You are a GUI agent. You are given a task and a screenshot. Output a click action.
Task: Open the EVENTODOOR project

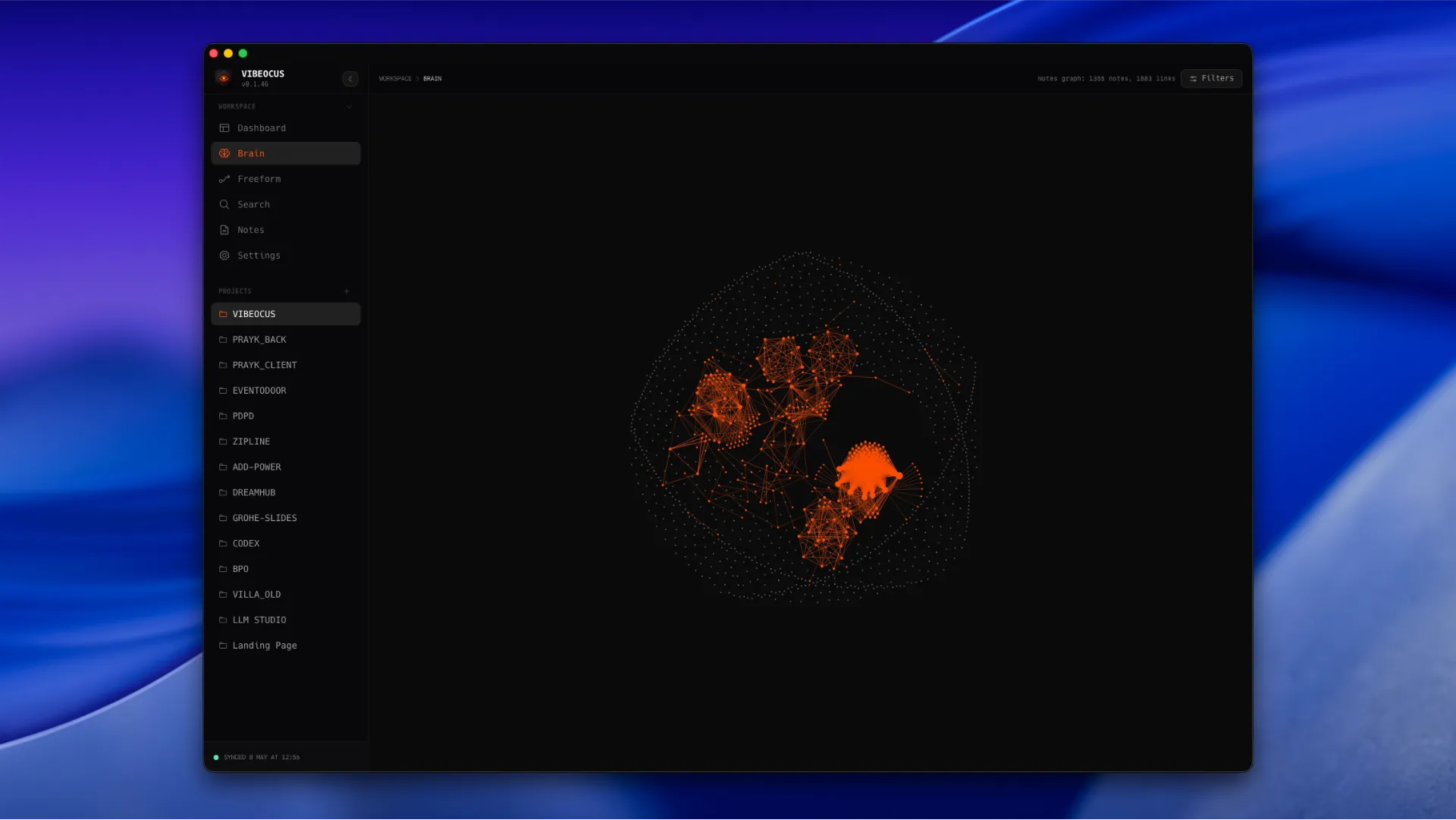[x=286, y=391]
